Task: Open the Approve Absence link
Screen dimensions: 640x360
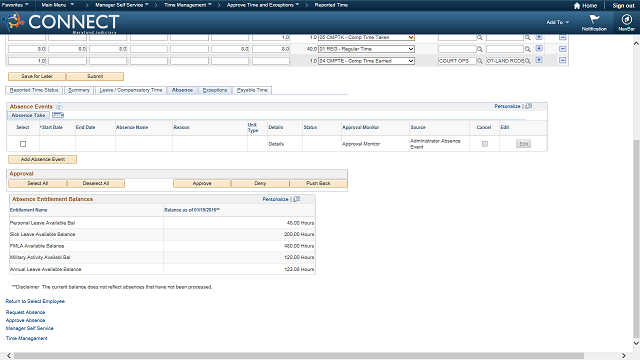Action: pos(25,320)
